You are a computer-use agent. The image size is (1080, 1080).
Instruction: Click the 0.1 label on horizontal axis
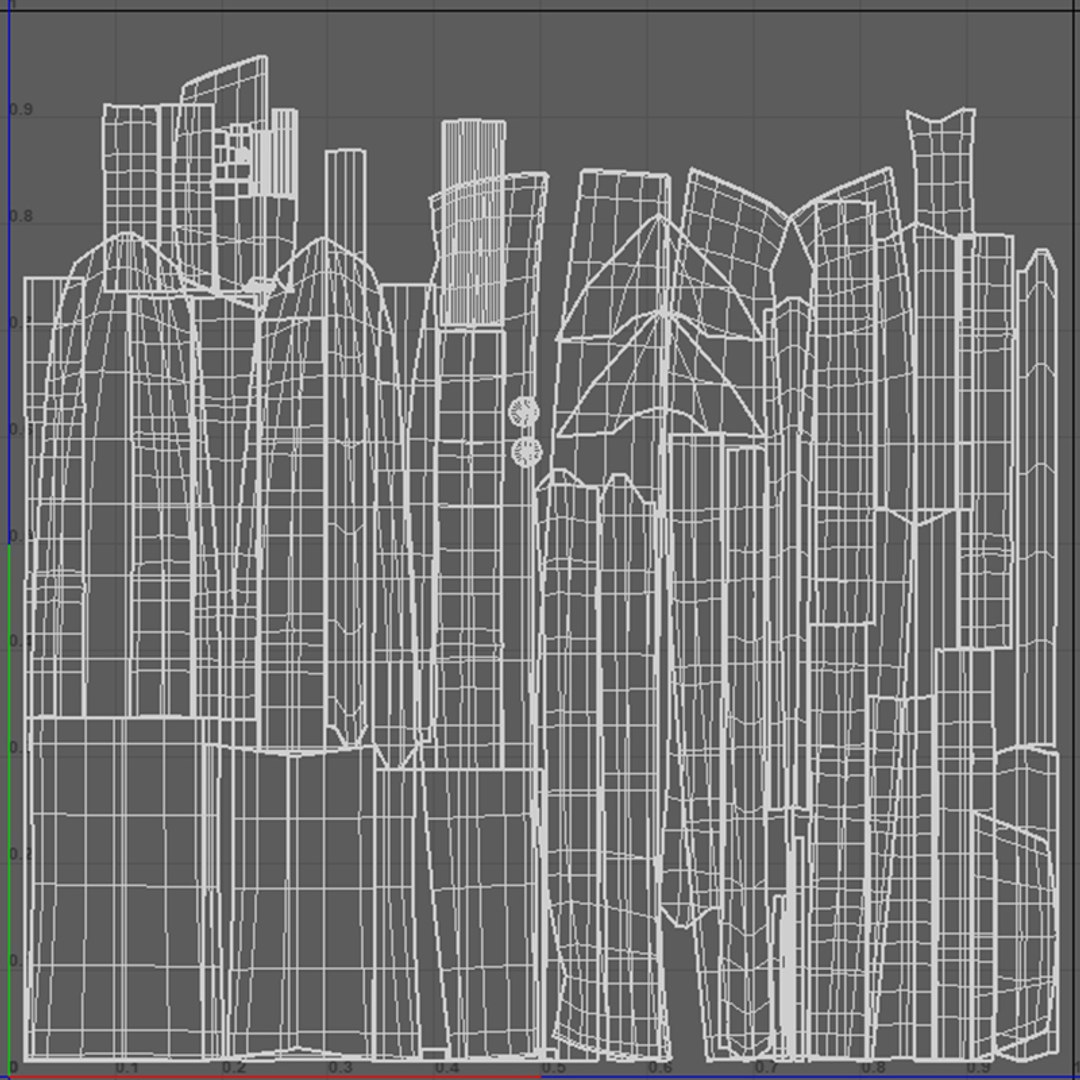127,1068
